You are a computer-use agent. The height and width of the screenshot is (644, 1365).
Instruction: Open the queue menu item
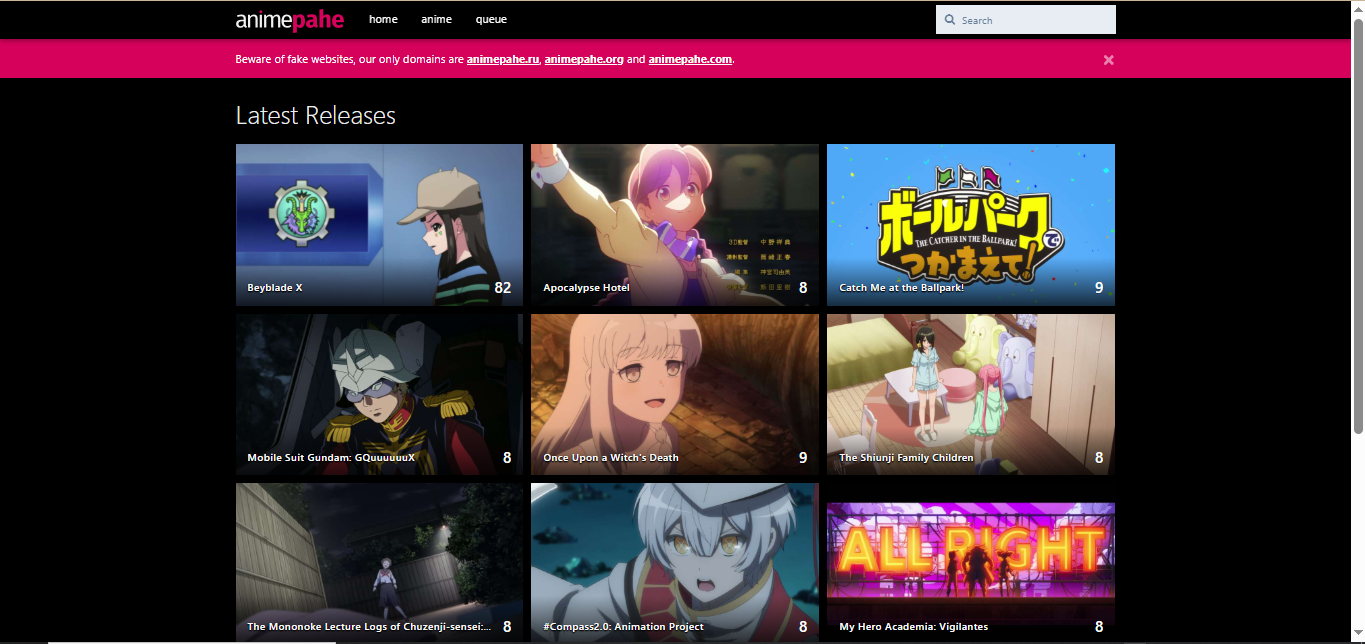(491, 20)
